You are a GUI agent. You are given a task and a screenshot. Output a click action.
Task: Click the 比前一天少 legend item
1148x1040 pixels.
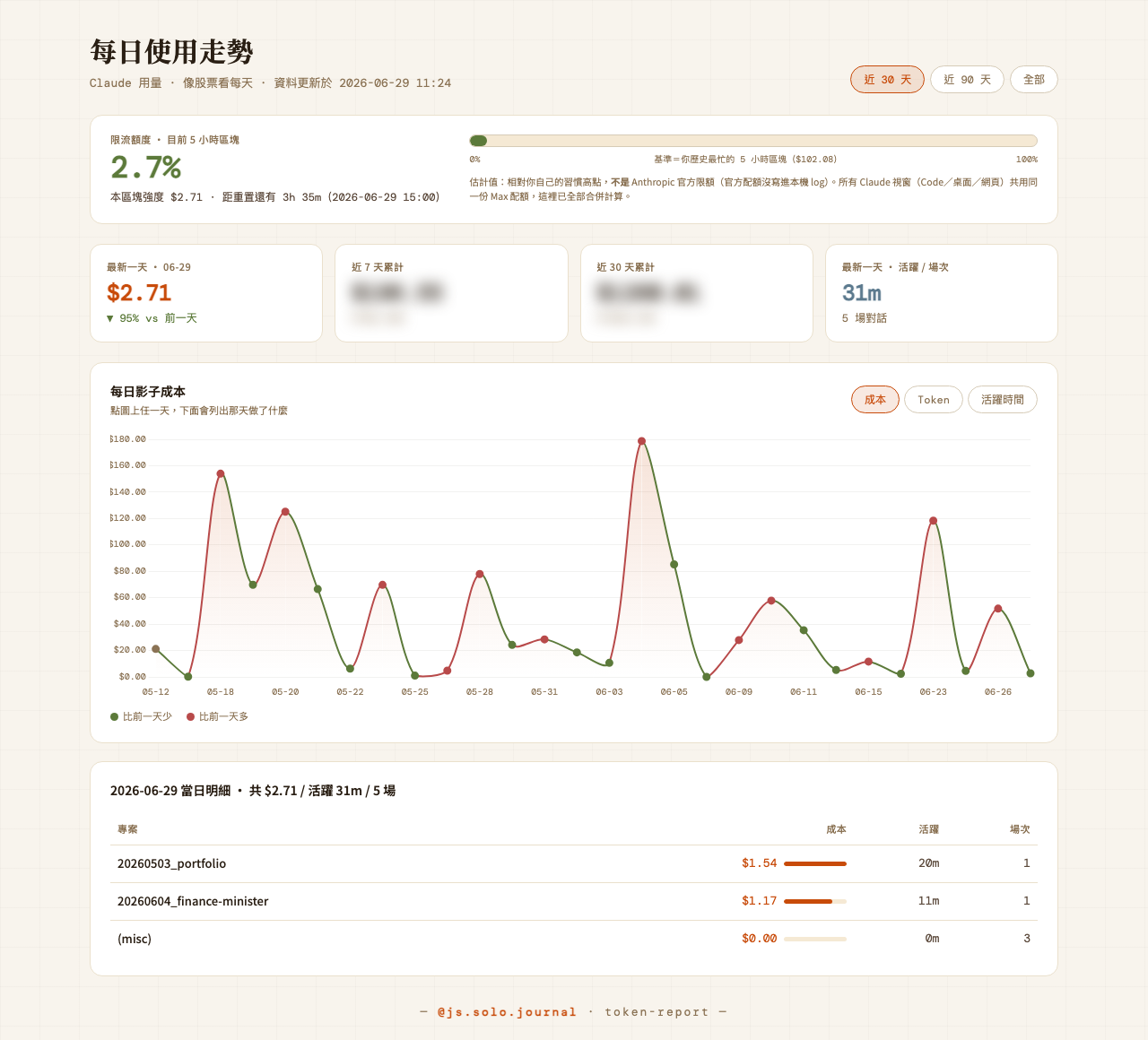[x=141, y=717]
